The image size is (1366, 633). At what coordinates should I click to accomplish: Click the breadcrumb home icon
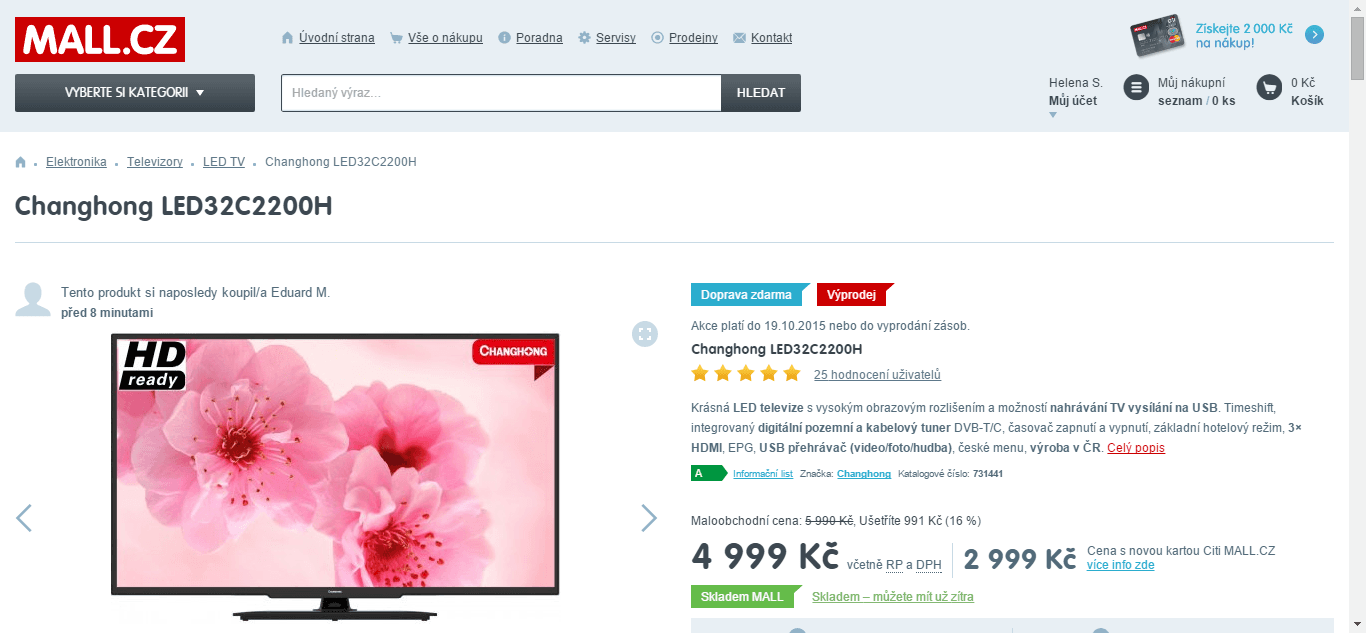coord(21,162)
